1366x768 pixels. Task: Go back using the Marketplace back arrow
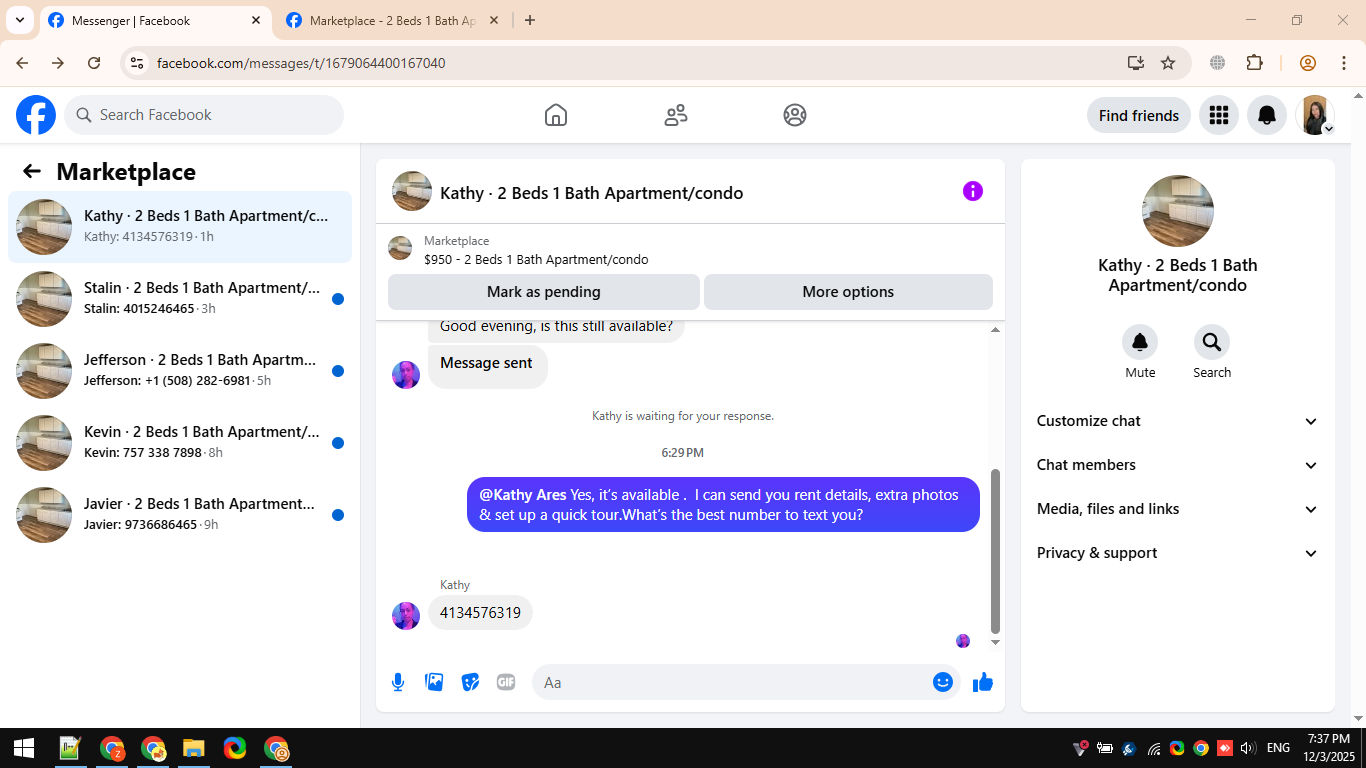point(32,171)
